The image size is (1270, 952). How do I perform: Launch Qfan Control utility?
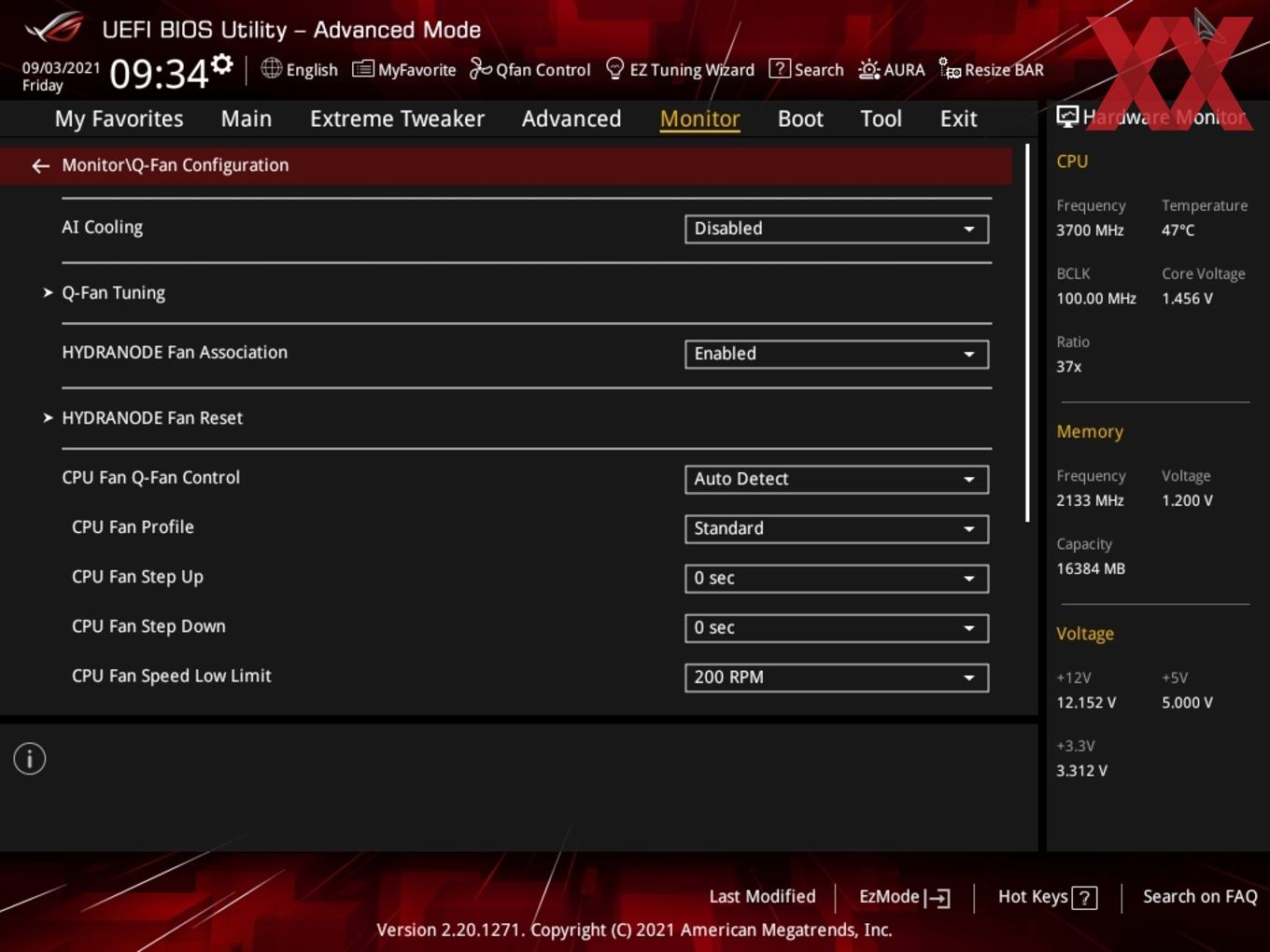[x=529, y=70]
